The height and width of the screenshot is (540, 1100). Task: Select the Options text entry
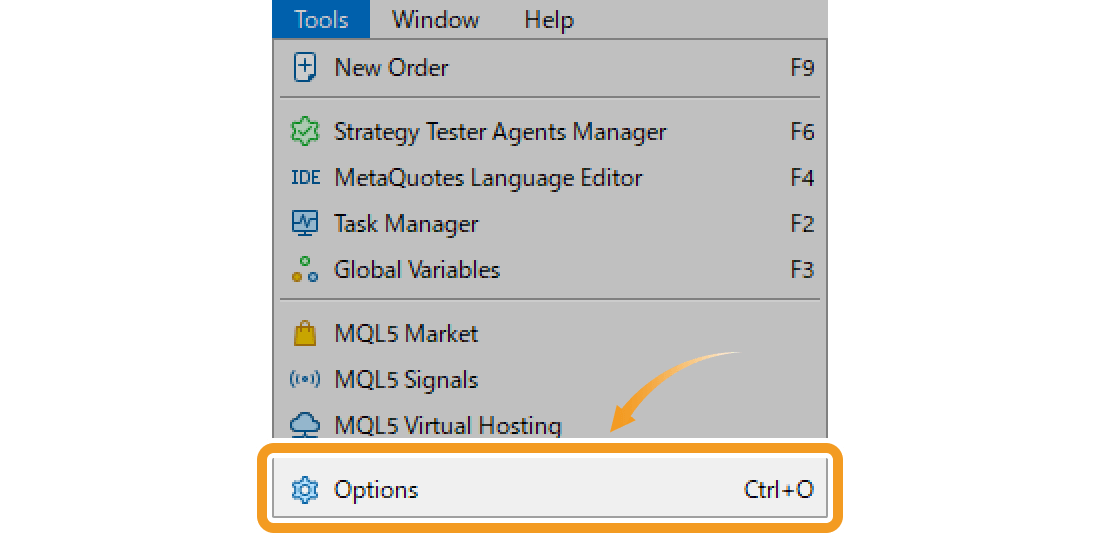pyautogui.click(x=376, y=490)
